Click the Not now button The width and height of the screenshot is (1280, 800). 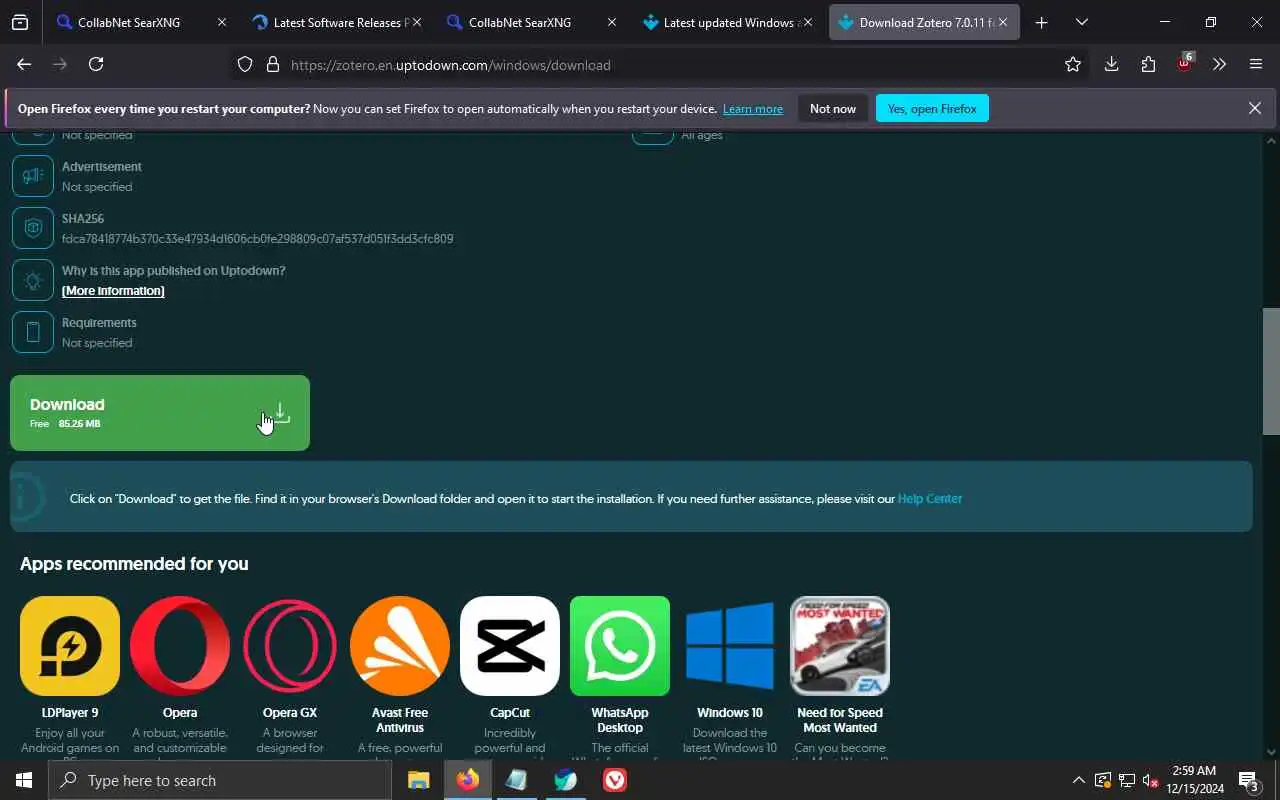tap(833, 109)
